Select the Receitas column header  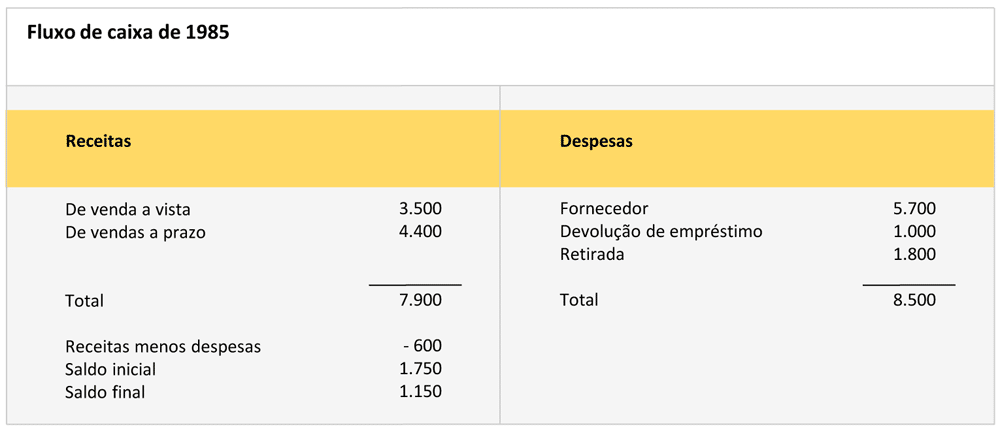(98, 141)
